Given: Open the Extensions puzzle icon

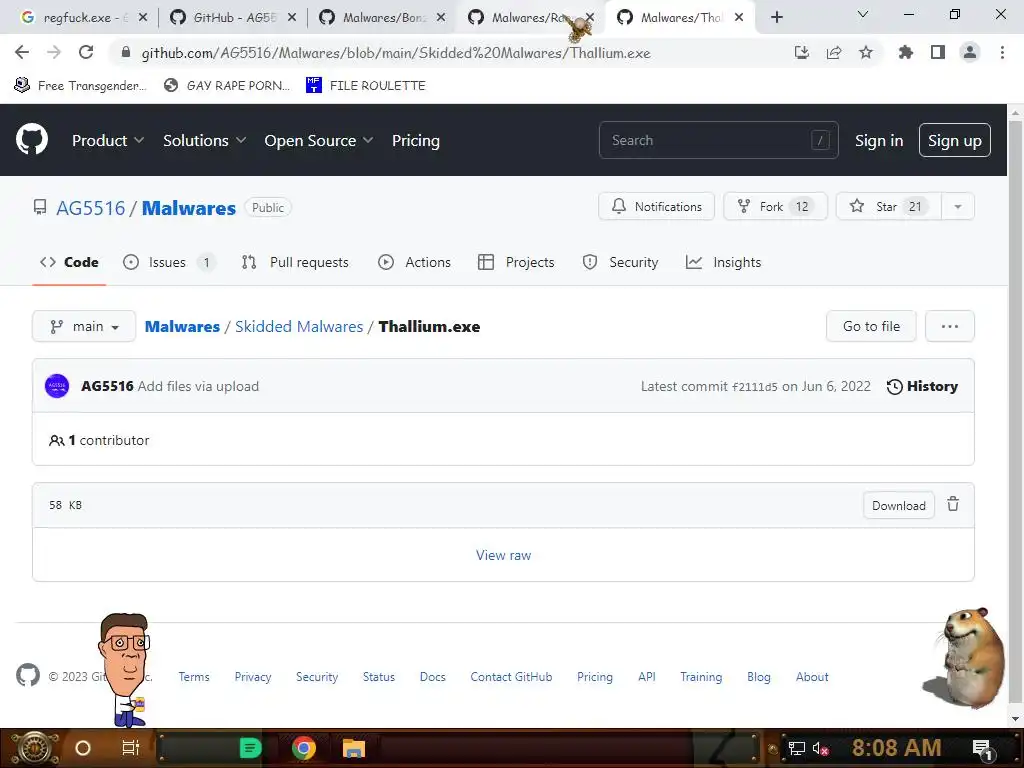Looking at the screenshot, I should tap(906, 53).
